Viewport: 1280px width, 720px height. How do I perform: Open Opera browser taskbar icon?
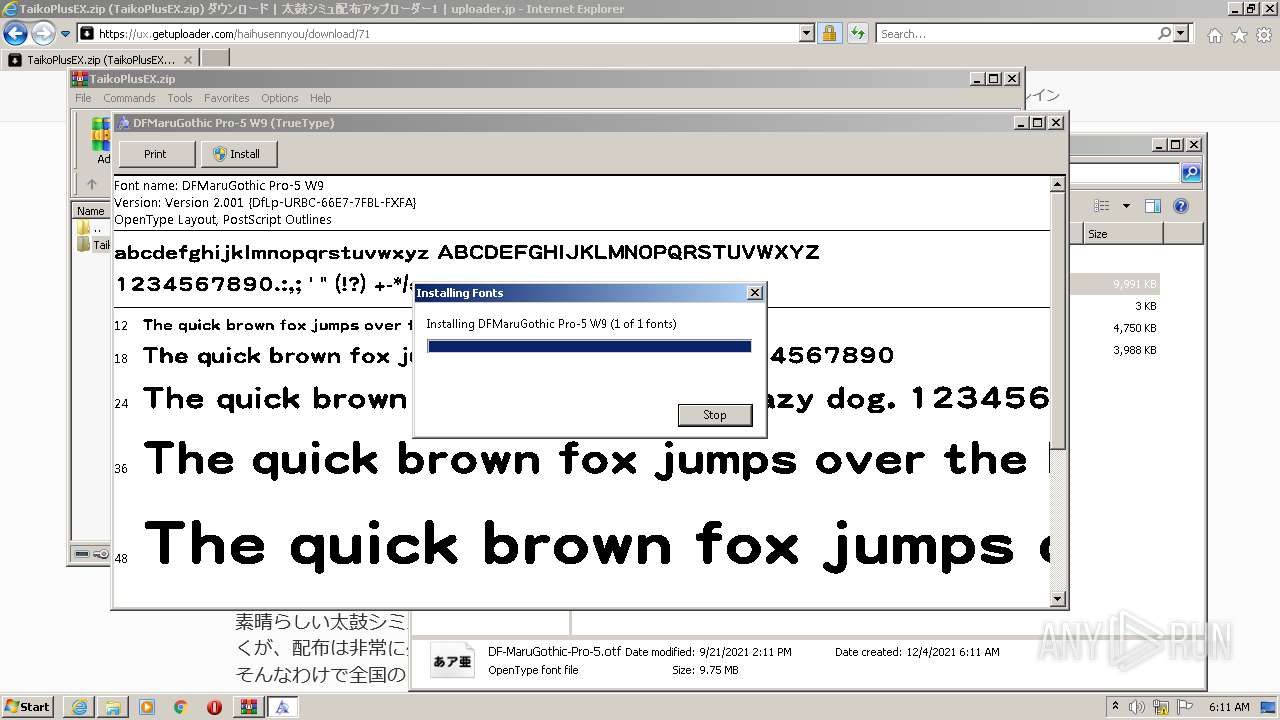[215, 707]
